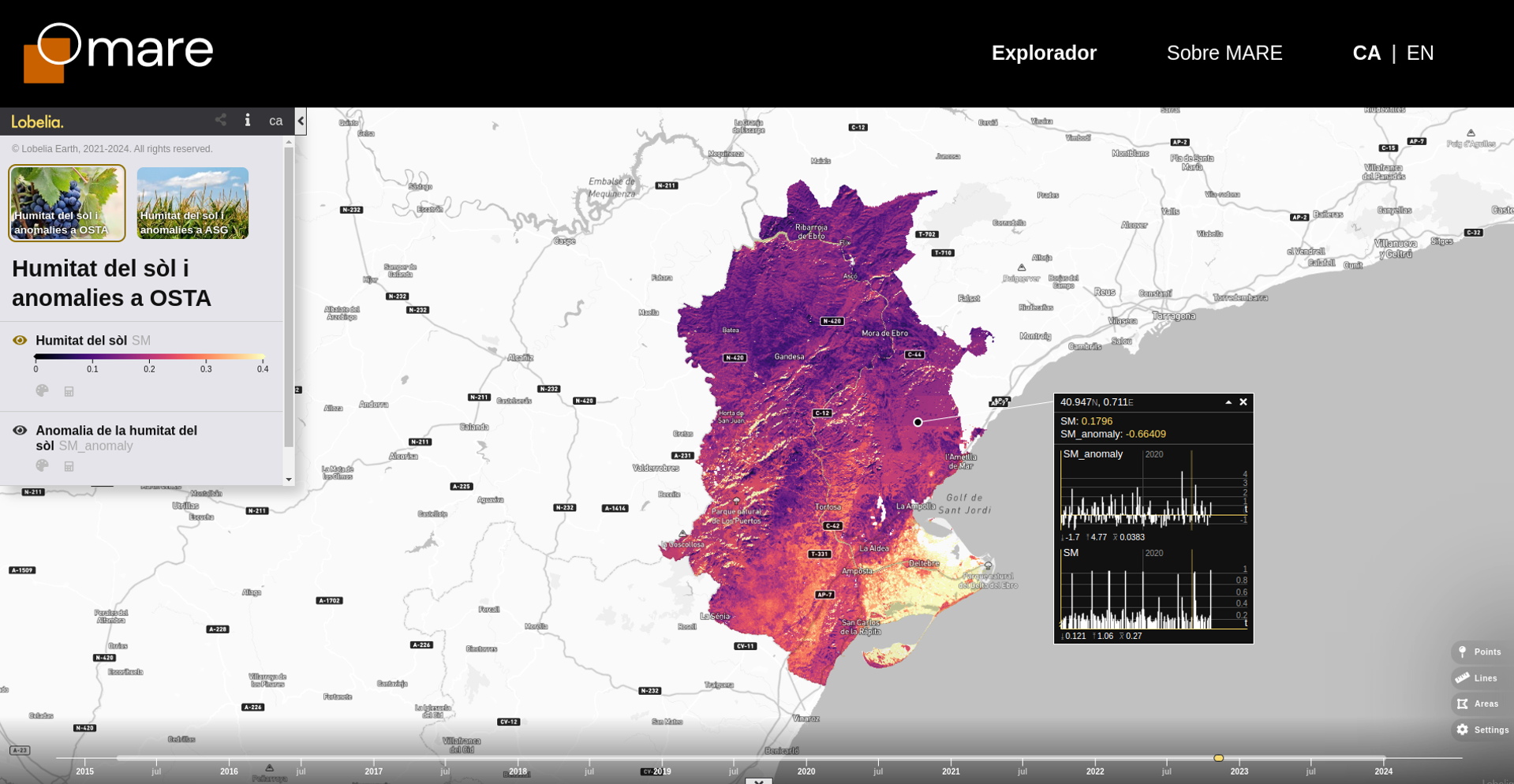This screenshot has height=784, width=1514.
Task: Jump timeline to 2022 label
Action: coord(1095,771)
